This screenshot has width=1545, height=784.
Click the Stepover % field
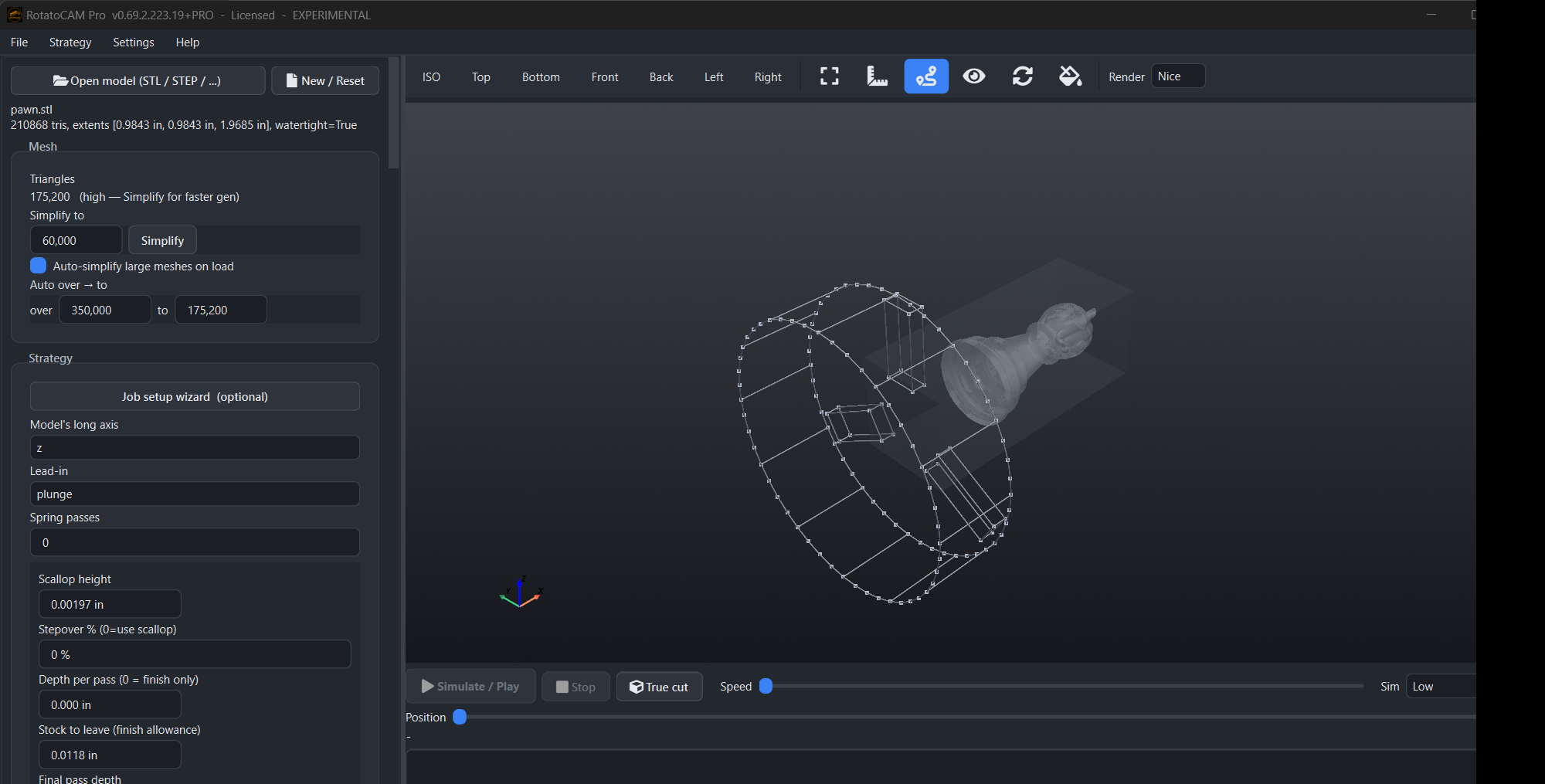pos(195,654)
